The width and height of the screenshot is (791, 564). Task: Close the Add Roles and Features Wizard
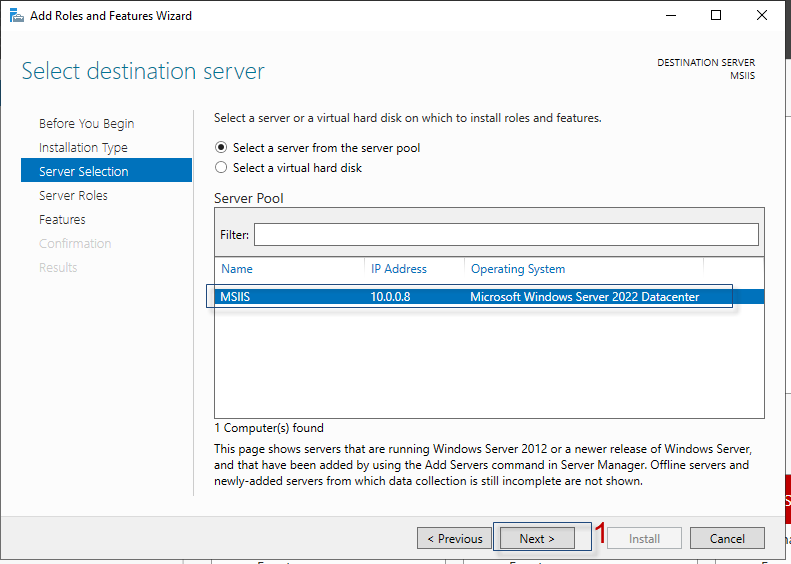(762, 16)
